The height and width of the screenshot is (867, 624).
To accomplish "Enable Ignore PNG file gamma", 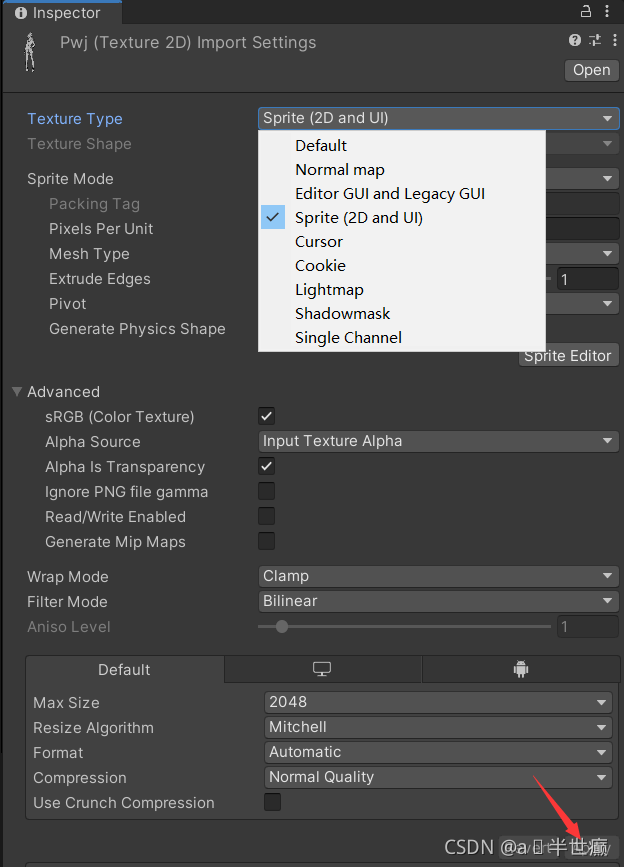I will (266, 491).
